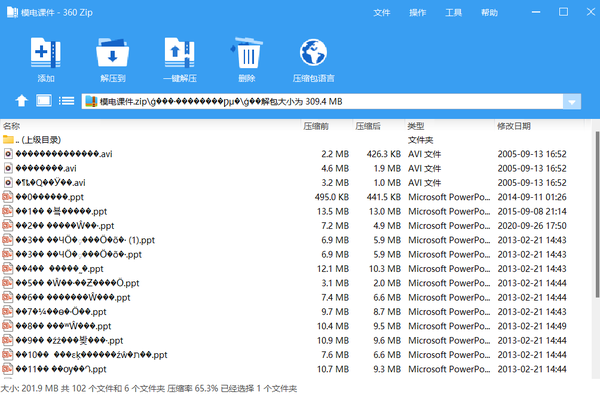This screenshot has height=398, width=600.
Task: Click icon of 2.2 MB avi file
Action: (8, 154)
